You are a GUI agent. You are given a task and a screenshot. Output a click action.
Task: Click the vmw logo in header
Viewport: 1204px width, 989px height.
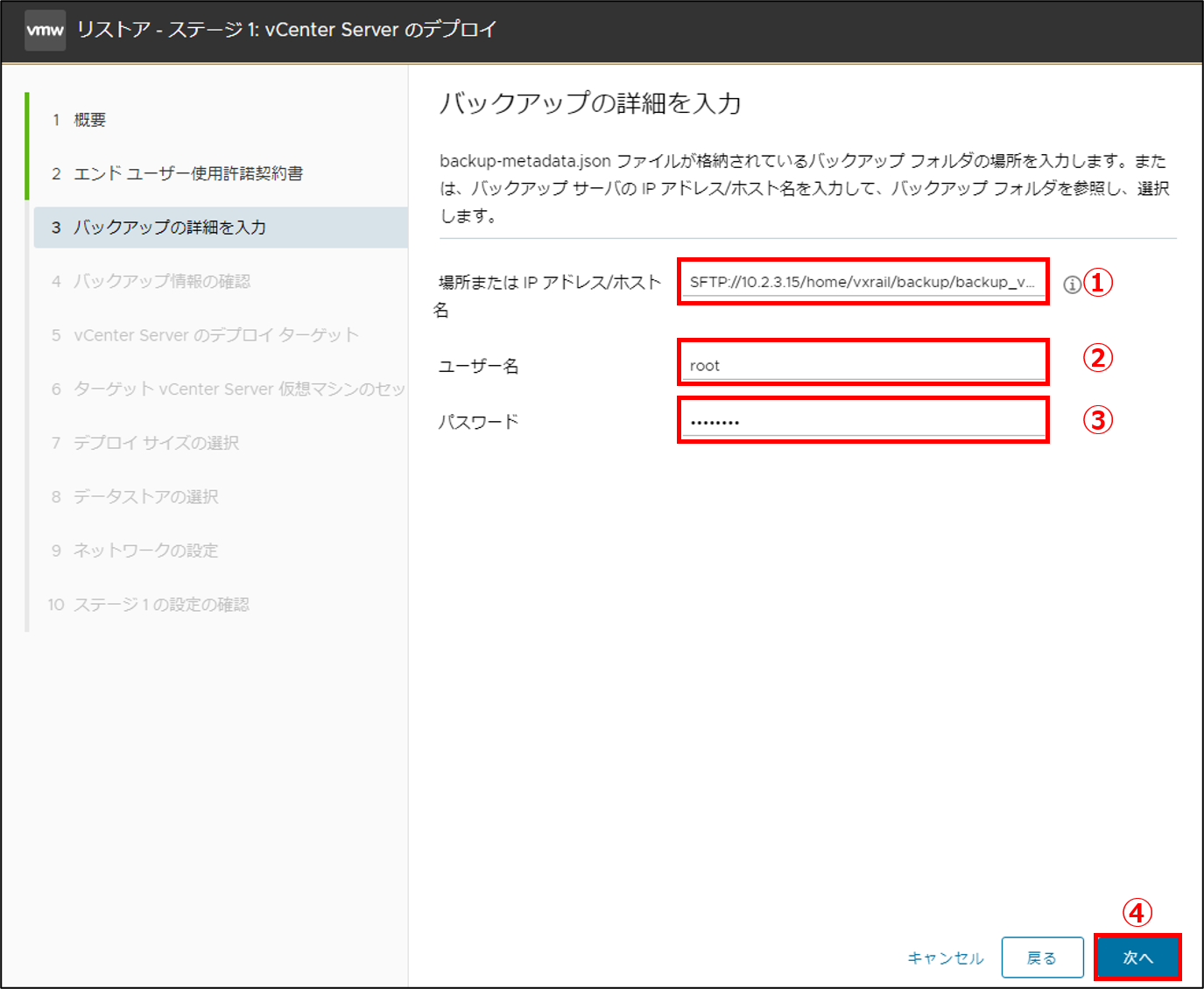45,30
